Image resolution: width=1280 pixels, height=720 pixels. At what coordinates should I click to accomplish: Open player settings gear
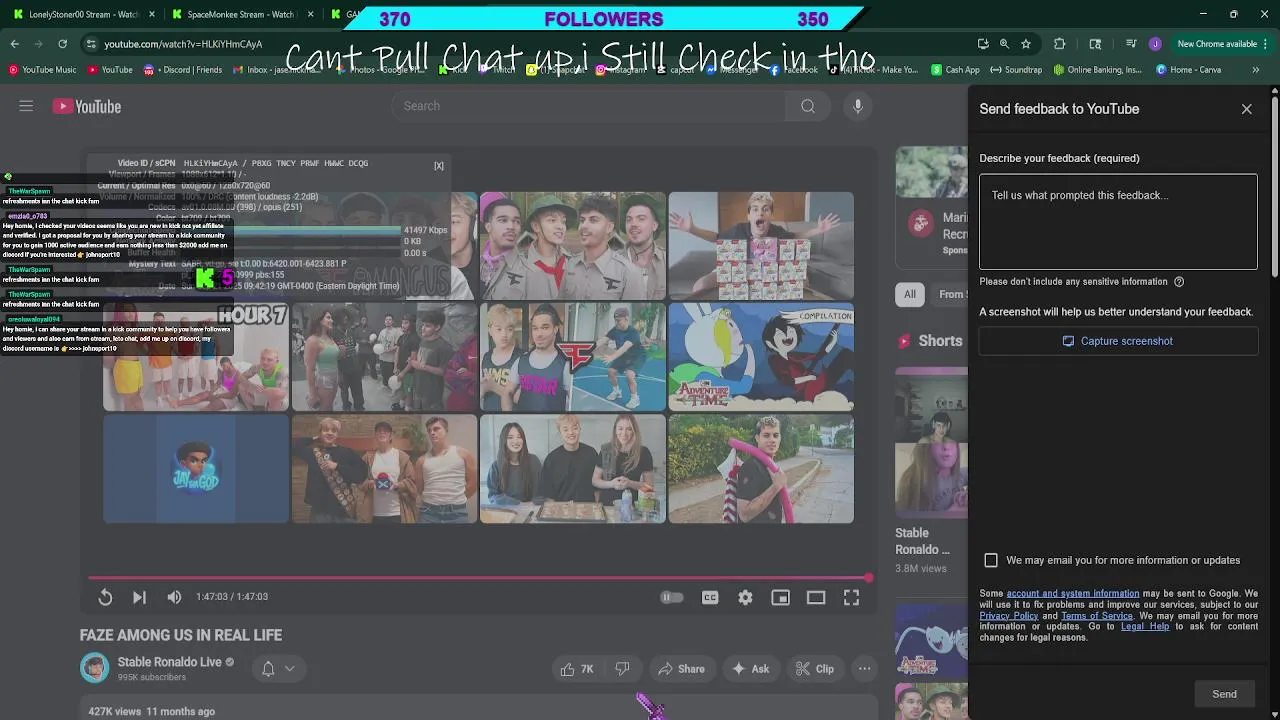click(x=745, y=597)
